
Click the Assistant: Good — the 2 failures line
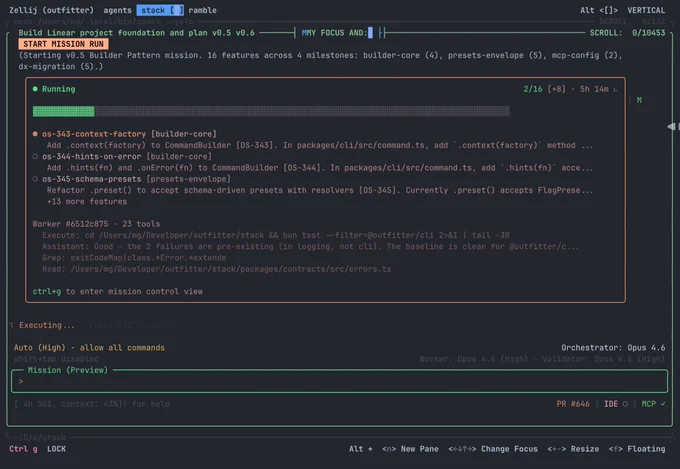(311, 246)
